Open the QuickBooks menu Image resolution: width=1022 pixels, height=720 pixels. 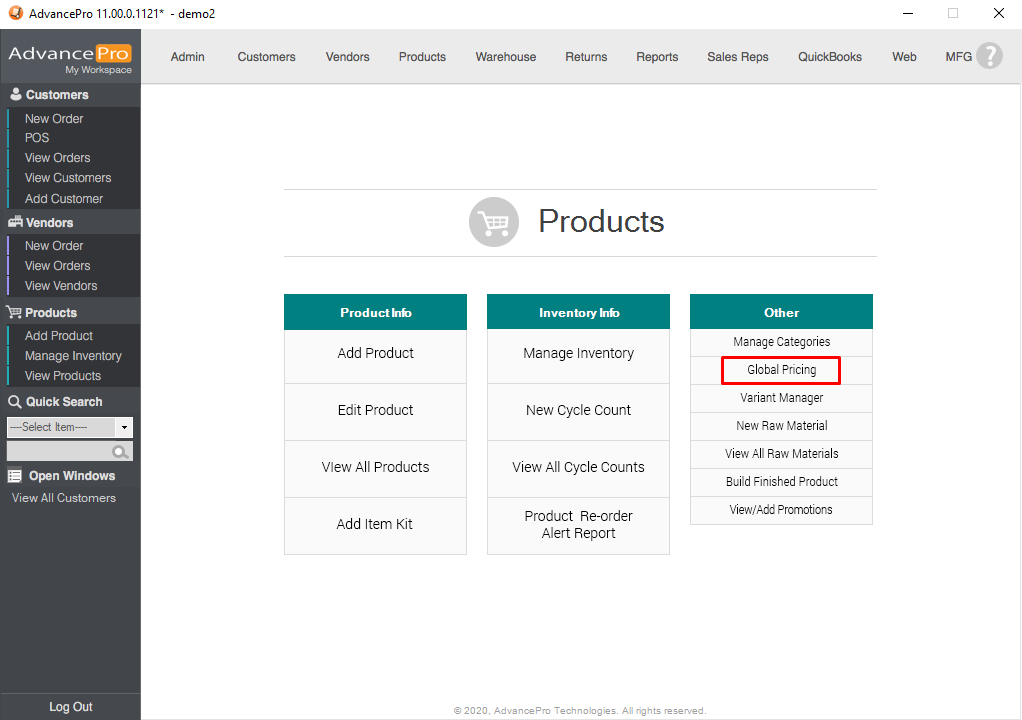coord(829,57)
